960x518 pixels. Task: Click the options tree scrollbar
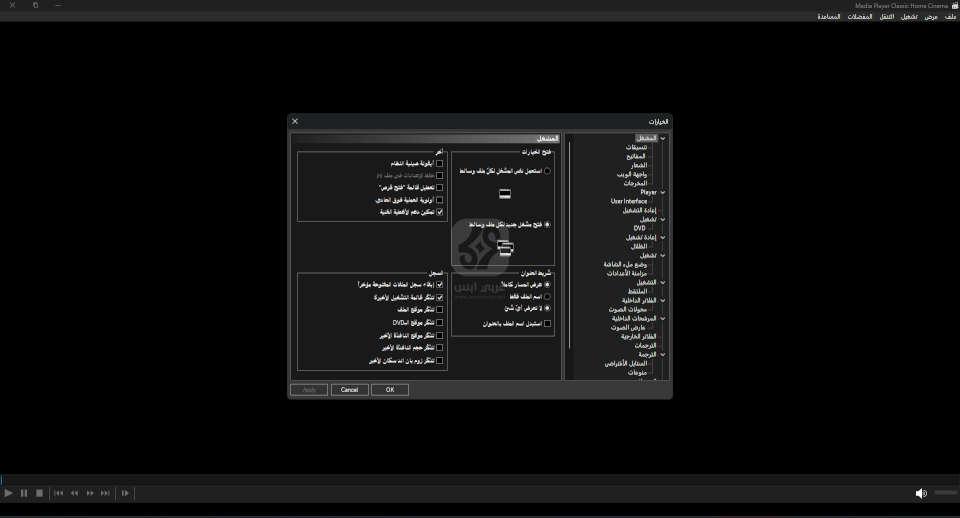[569, 245]
